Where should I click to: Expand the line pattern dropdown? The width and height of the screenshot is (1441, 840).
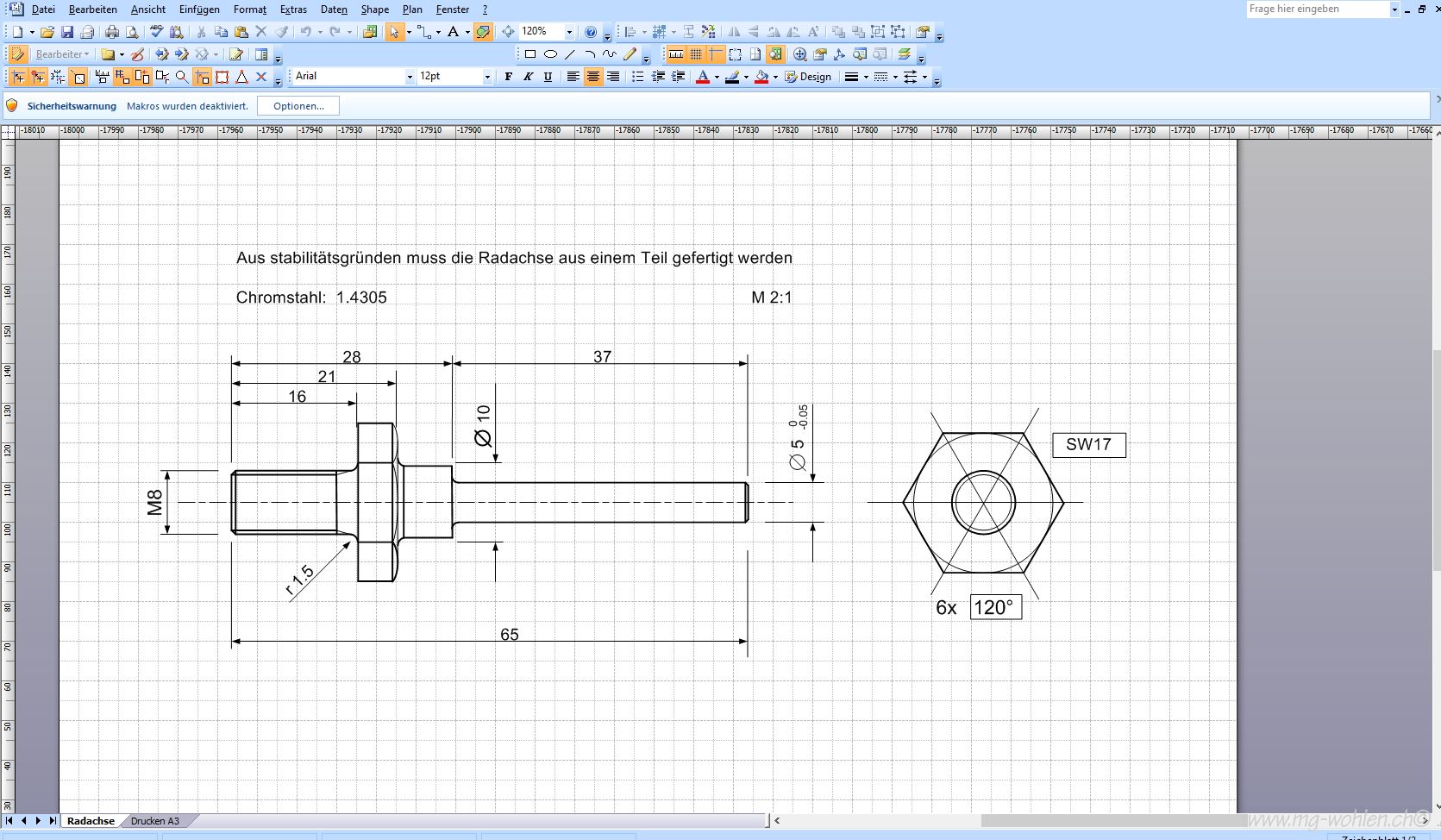(895, 77)
